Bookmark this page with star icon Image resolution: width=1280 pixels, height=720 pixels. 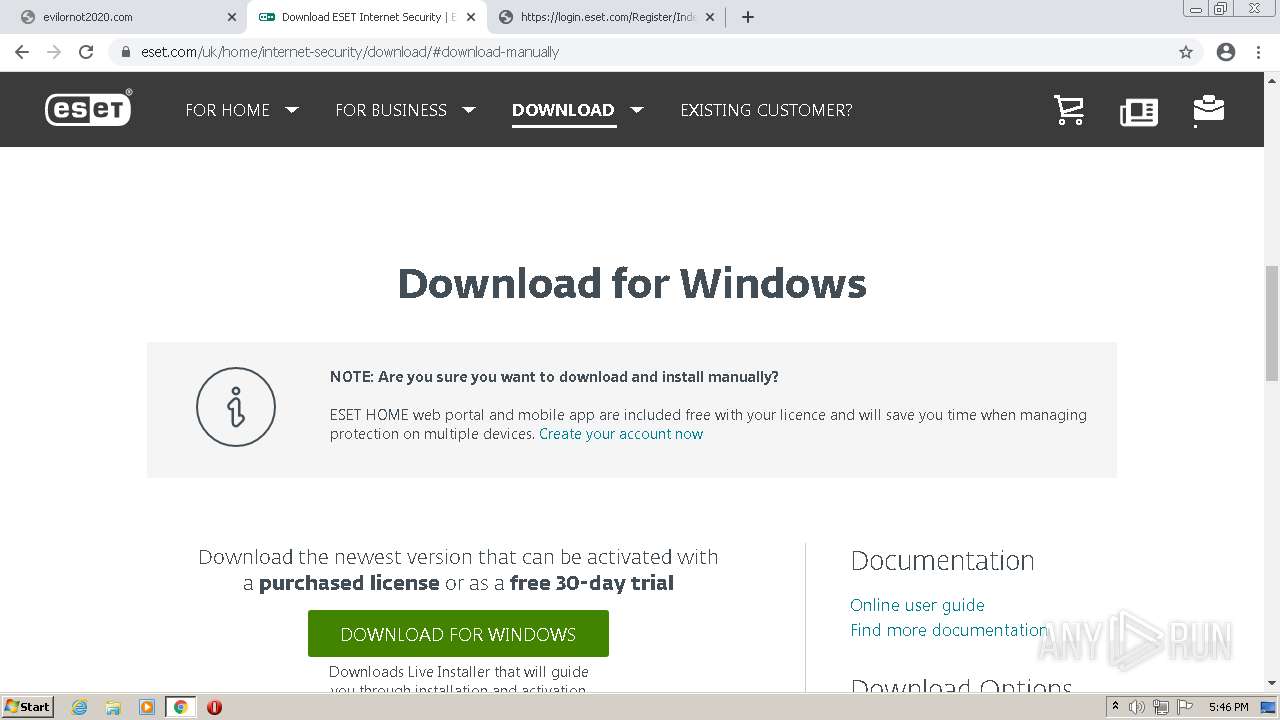click(x=1186, y=52)
